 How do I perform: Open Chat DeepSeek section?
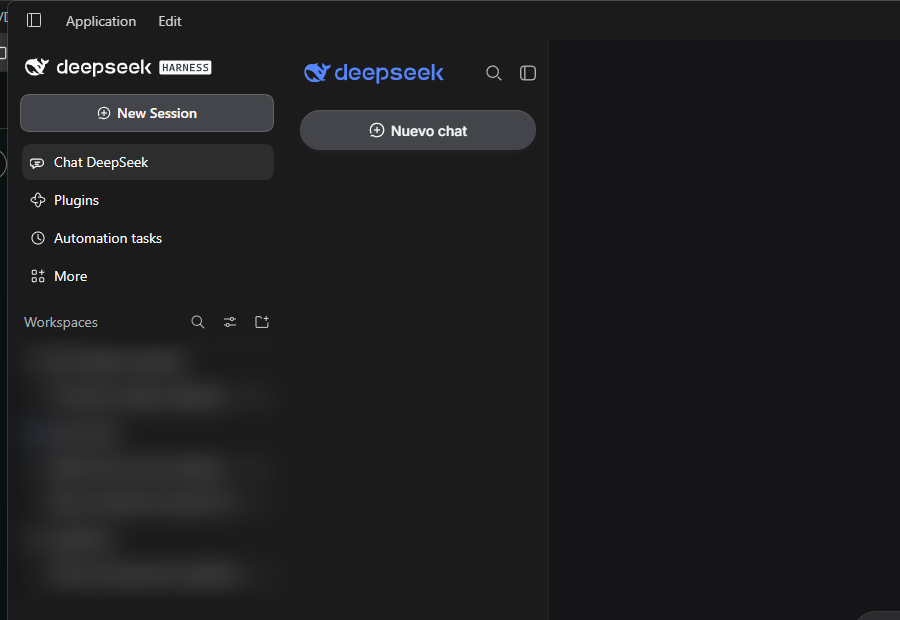(x=148, y=162)
